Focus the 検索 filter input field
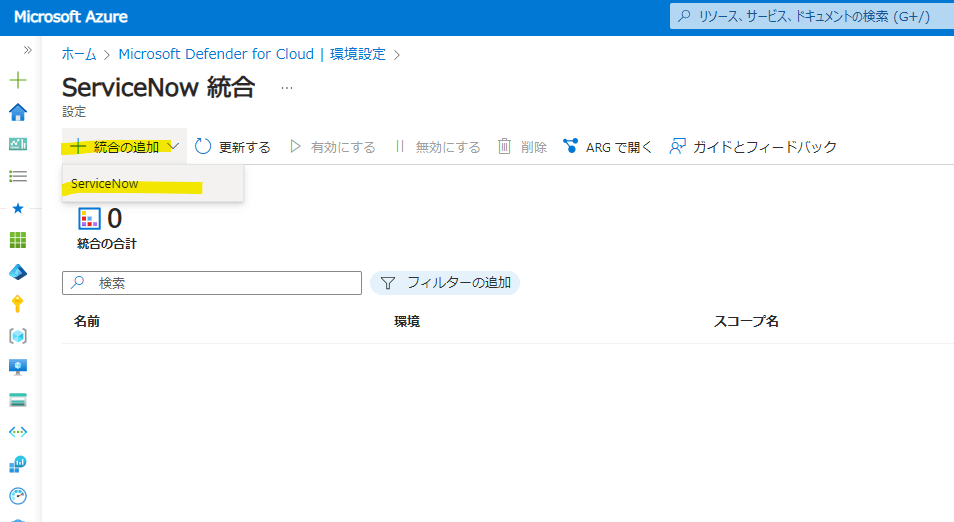Image resolution: width=954 pixels, height=522 pixels. pos(212,283)
